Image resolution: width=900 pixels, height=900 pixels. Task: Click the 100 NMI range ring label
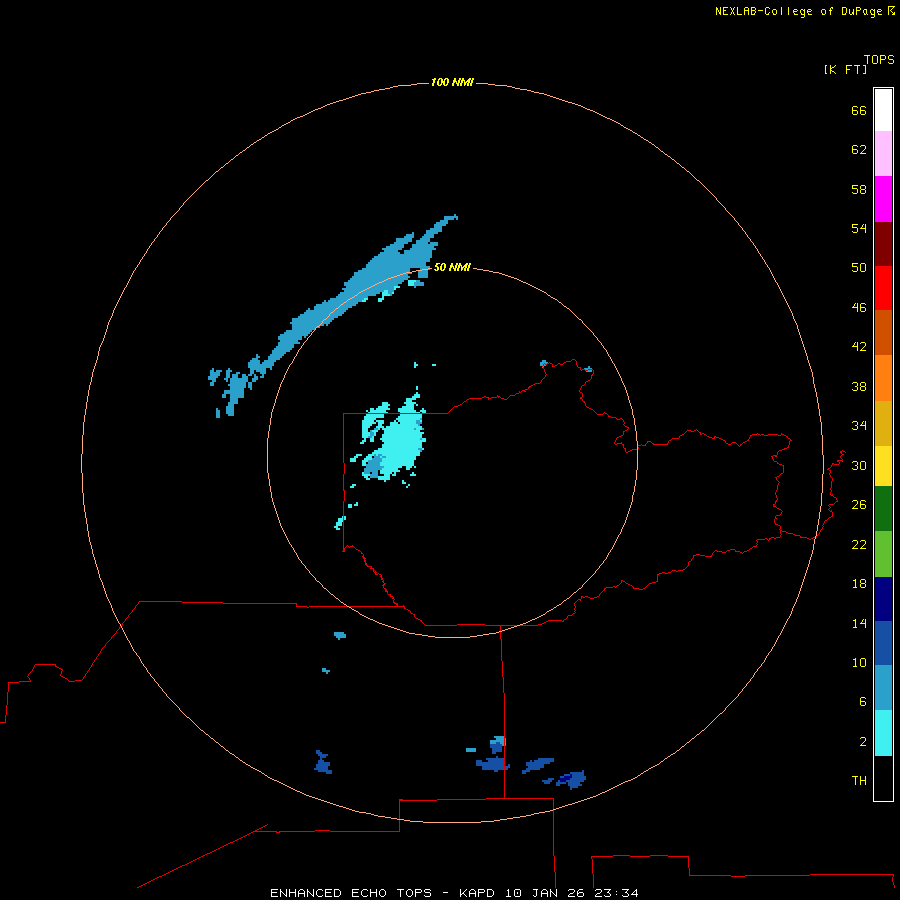452,82
